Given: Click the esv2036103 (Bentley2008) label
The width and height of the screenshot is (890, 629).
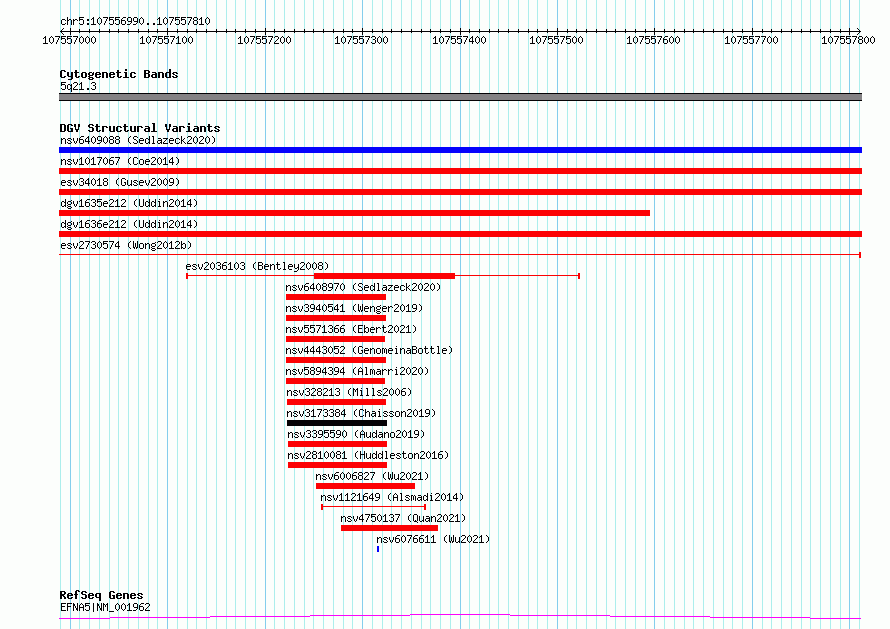Looking at the screenshot, I should pyautogui.click(x=257, y=266).
